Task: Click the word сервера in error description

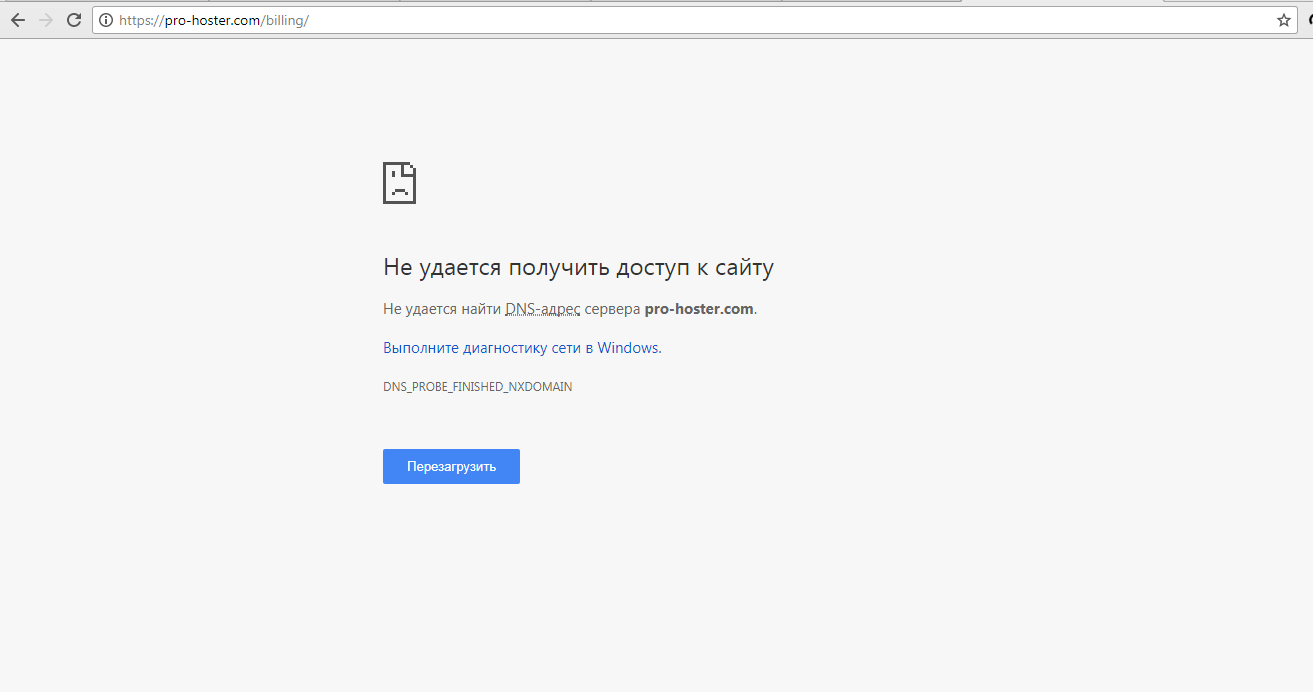Action: [x=612, y=309]
